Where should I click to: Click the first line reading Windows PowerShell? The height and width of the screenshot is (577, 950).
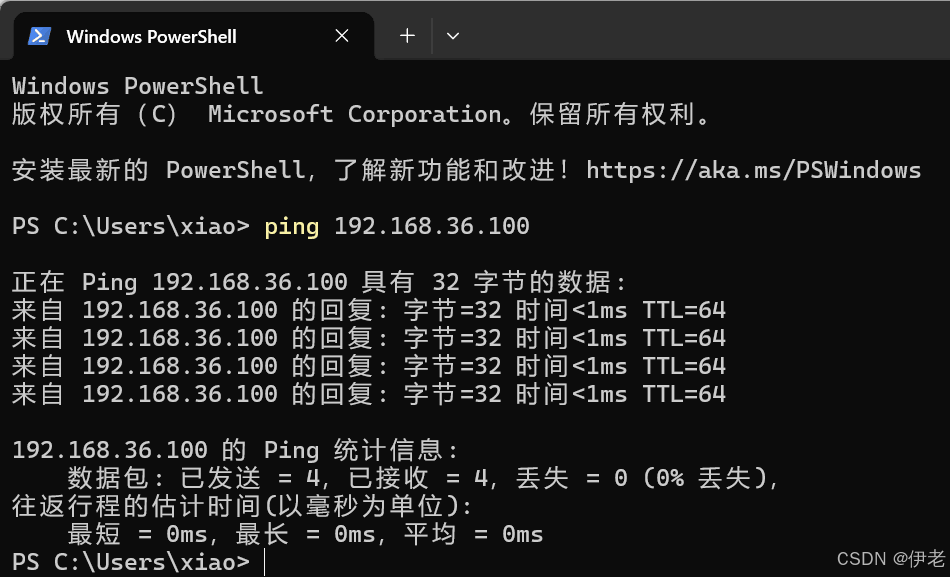coord(137,86)
